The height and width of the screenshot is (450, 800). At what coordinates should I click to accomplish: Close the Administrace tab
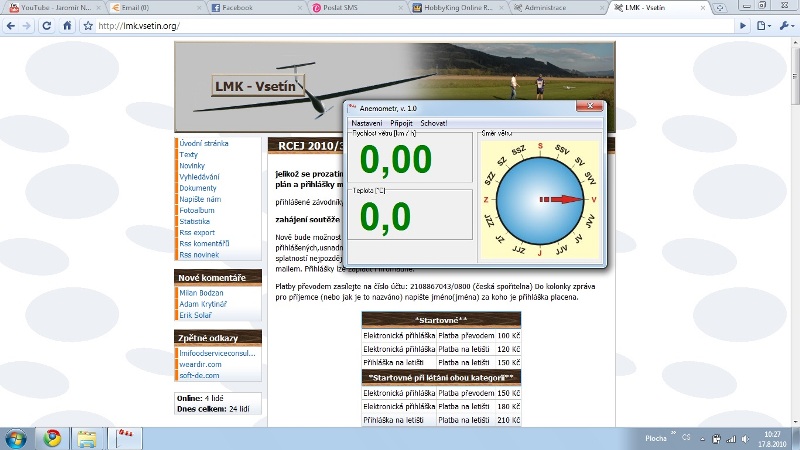point(602,8)
